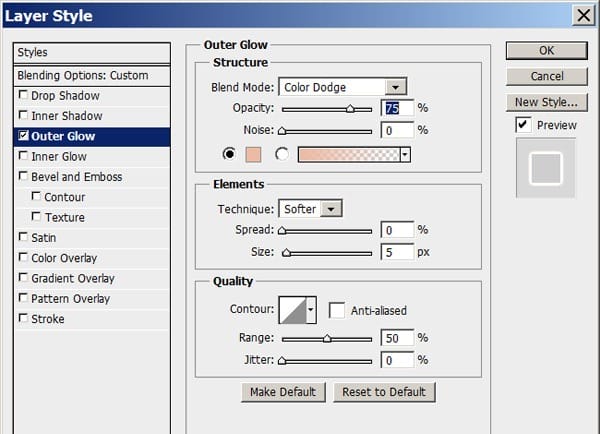
Task: Select the solid color radio button
Action: [229, 154]
